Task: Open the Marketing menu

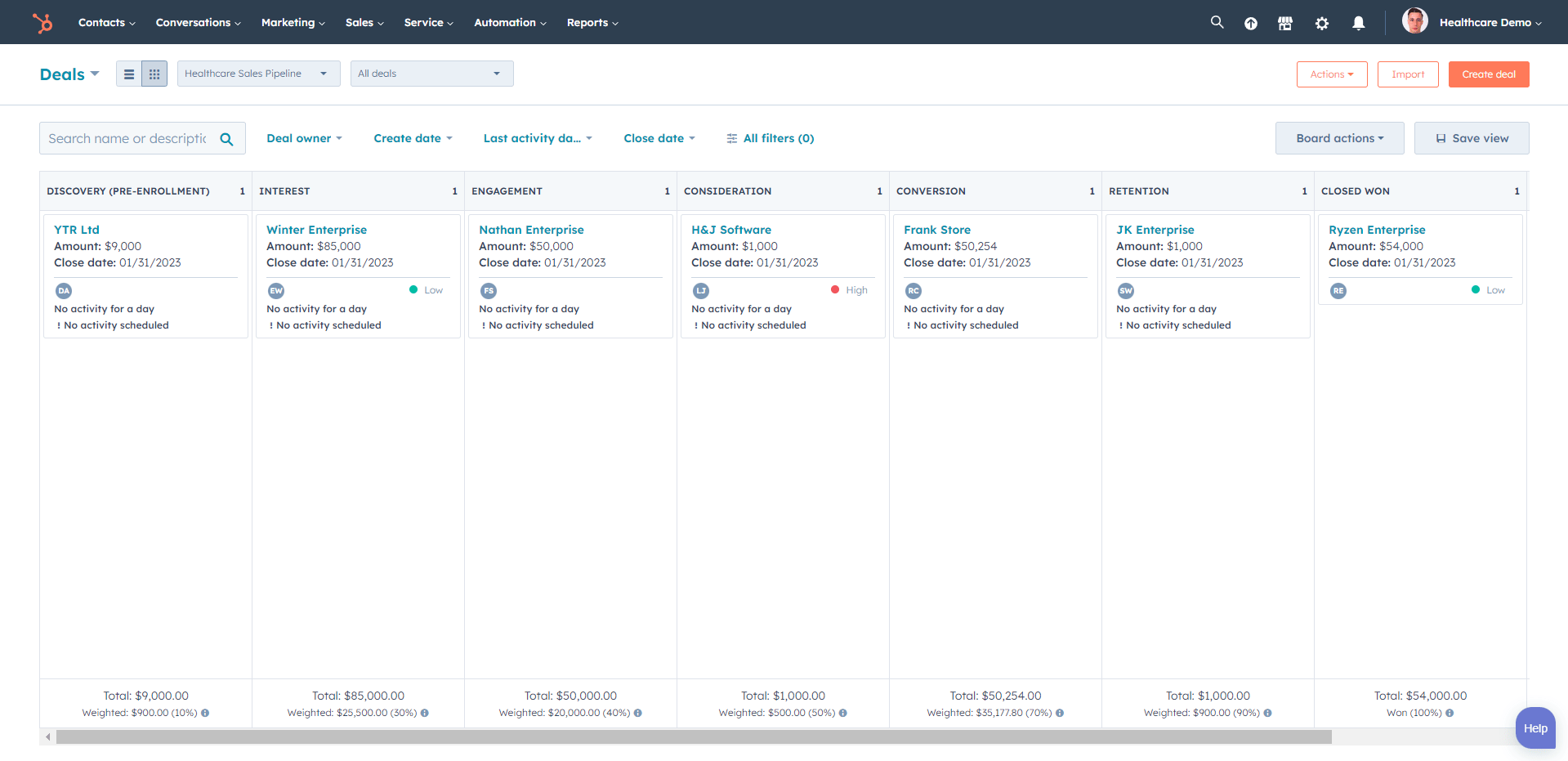Action: [293, 23]
